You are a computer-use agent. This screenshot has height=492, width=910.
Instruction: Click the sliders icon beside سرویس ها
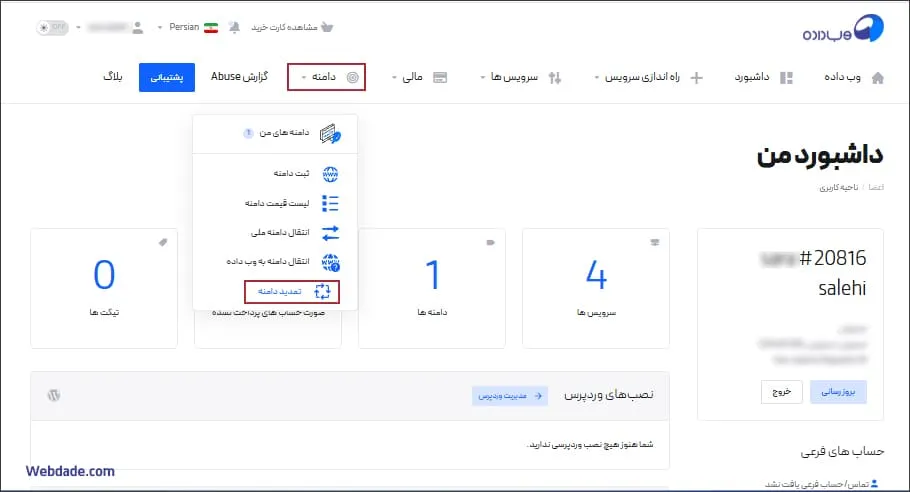[555, 78]
